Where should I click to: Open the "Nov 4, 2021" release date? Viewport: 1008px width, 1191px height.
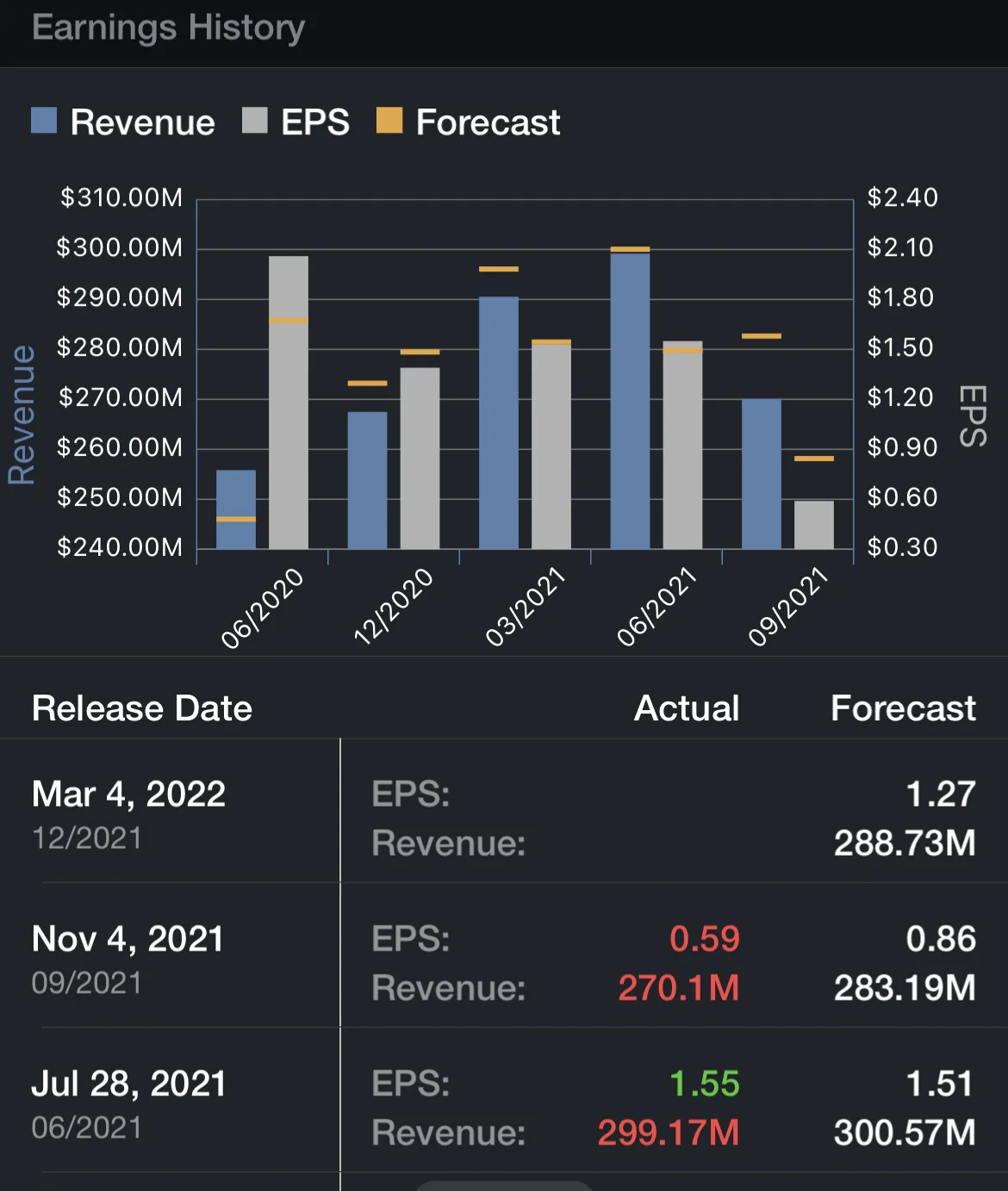tap(128, 938)
